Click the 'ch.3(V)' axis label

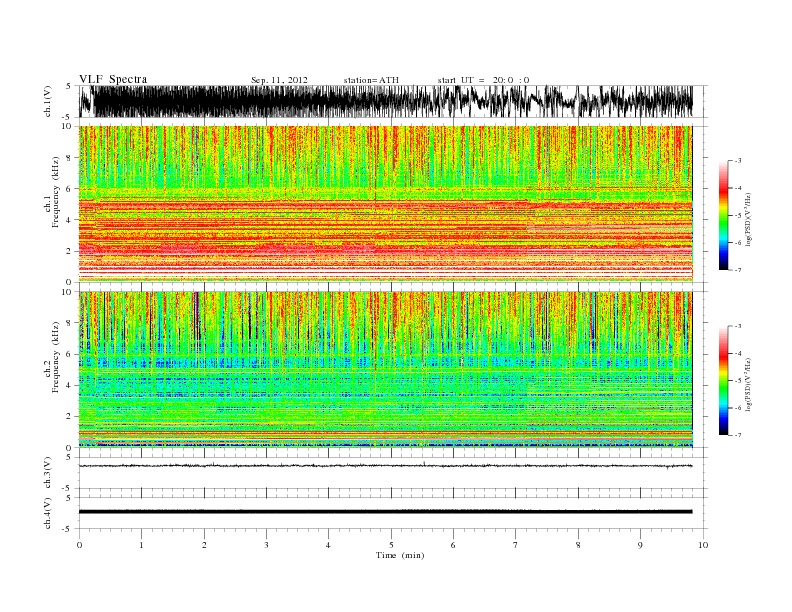(48, 472)
